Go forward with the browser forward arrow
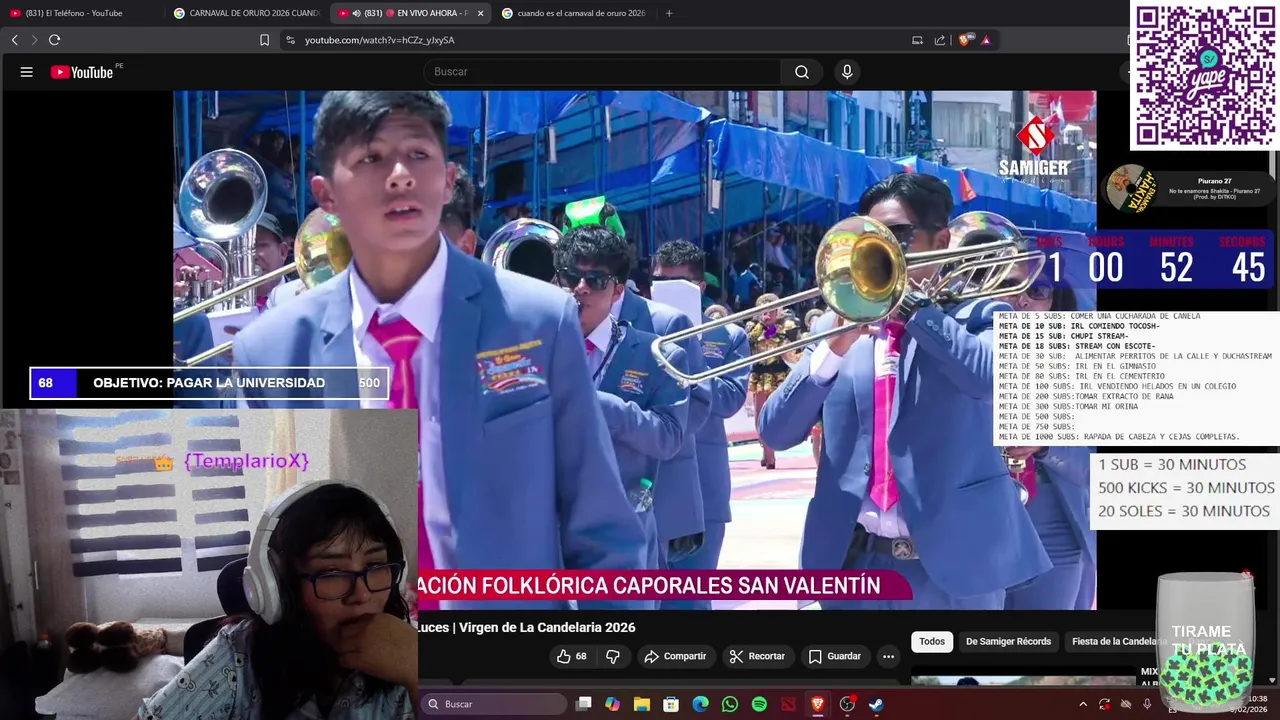The image size is (1280, 720). (34, 40)
